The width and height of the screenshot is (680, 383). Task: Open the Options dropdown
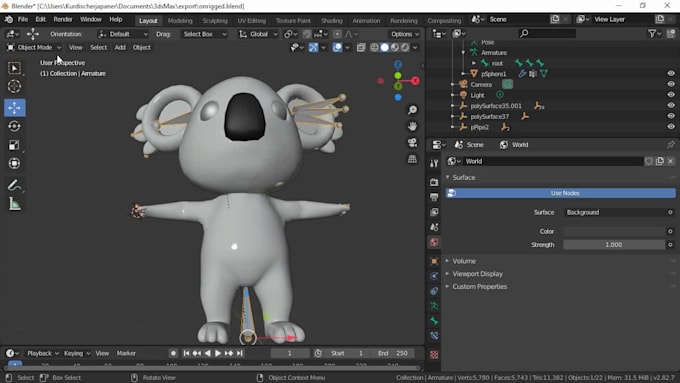pyautogui.click(x=405, y=34)
